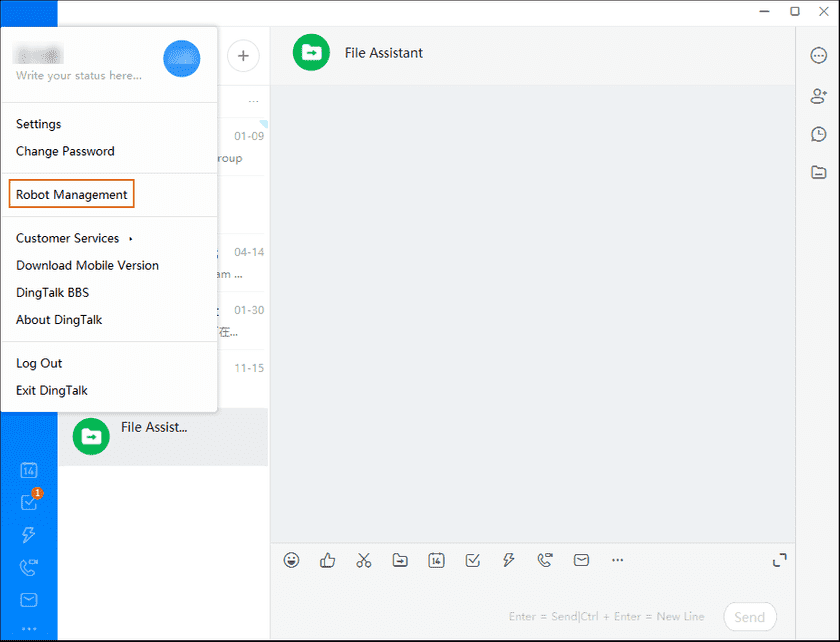840x642 pixels.
Task: Click the 'Write your status here' field
Action: click(x=79, y=75)
